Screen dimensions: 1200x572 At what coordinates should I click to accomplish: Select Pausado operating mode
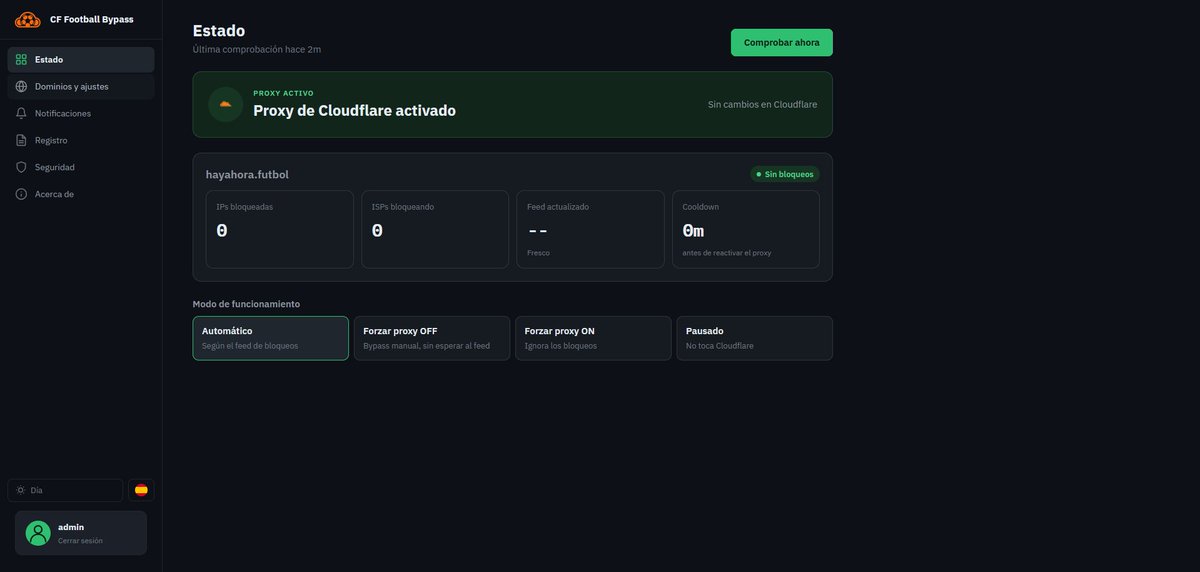point(754,338)
